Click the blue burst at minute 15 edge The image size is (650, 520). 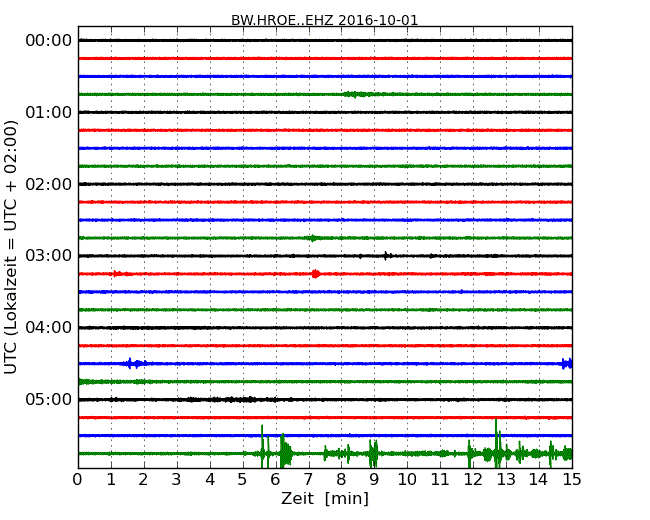point(567,364)
